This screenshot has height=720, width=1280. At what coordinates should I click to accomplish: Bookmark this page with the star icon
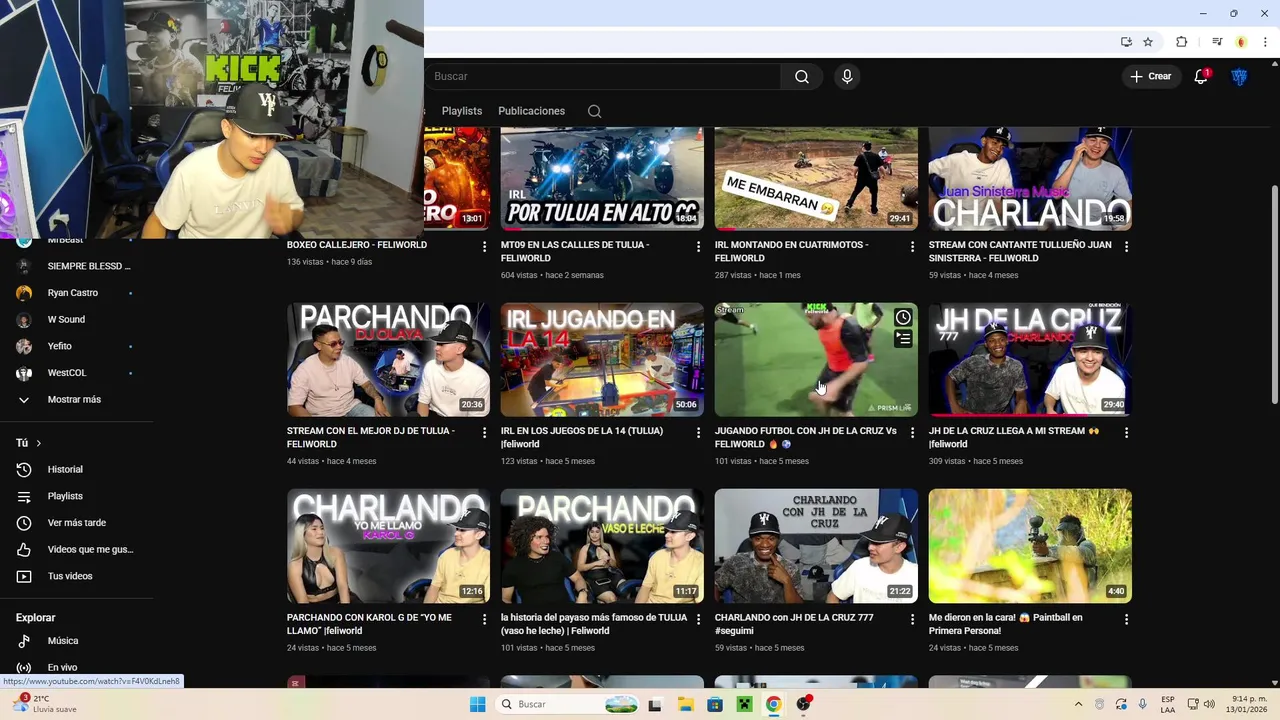1148,42
